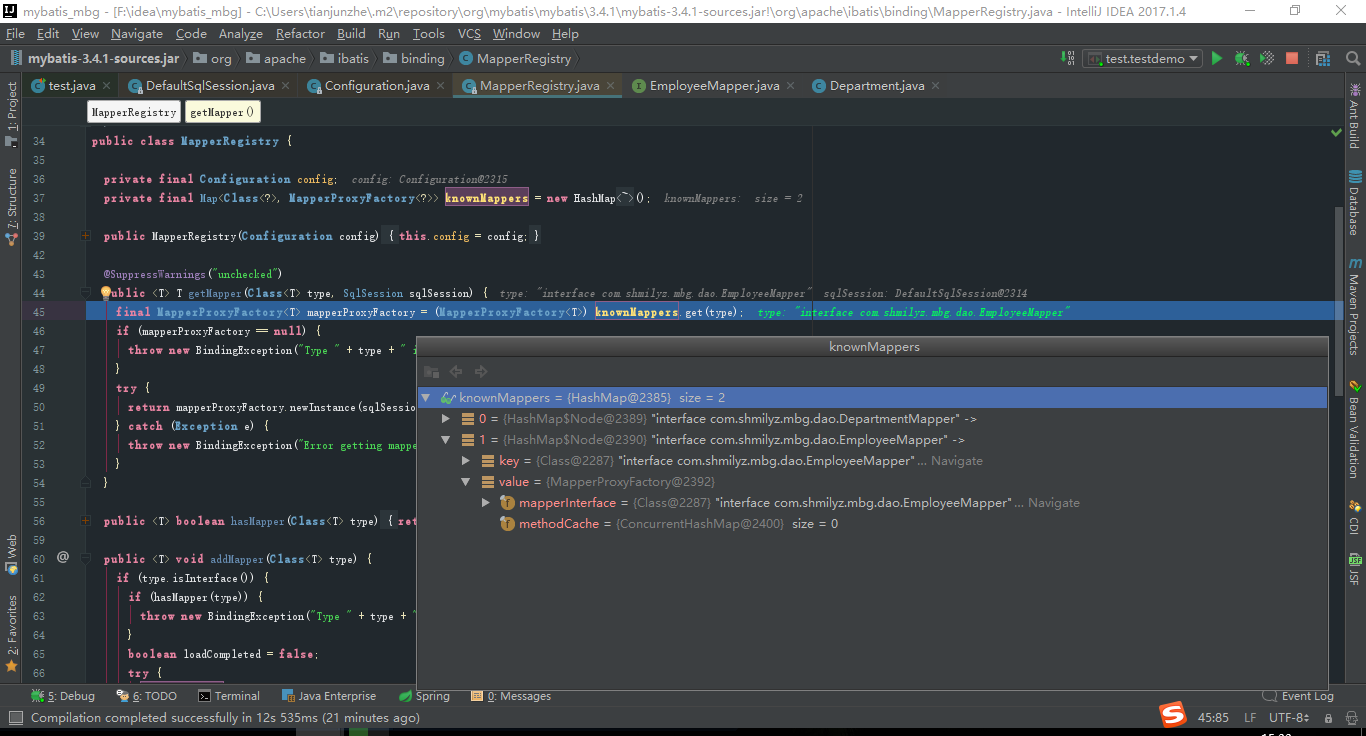
Task: Collapse the getMapper method with gutter minus
Action: click(x=85, y=292)
